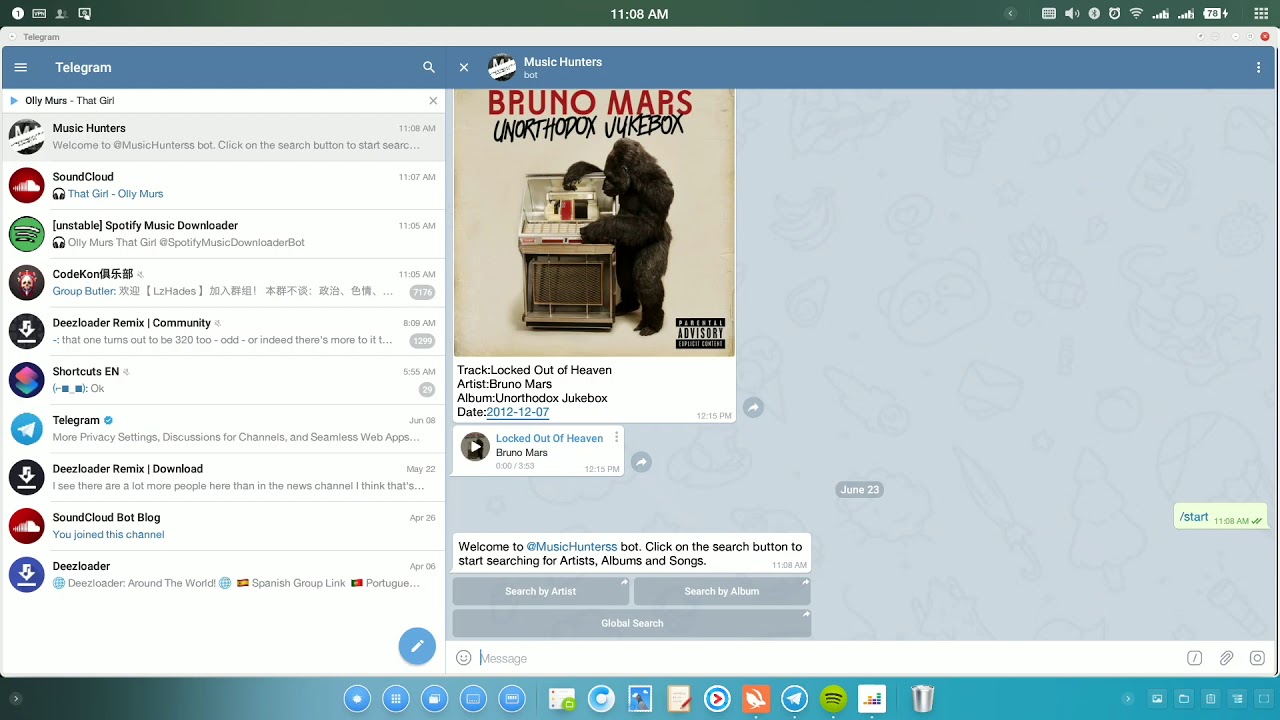The width and height of the screenshot is (1280, 720).
Task: Click the attach file paperclip icon
Action: [x=1226, y=658]
